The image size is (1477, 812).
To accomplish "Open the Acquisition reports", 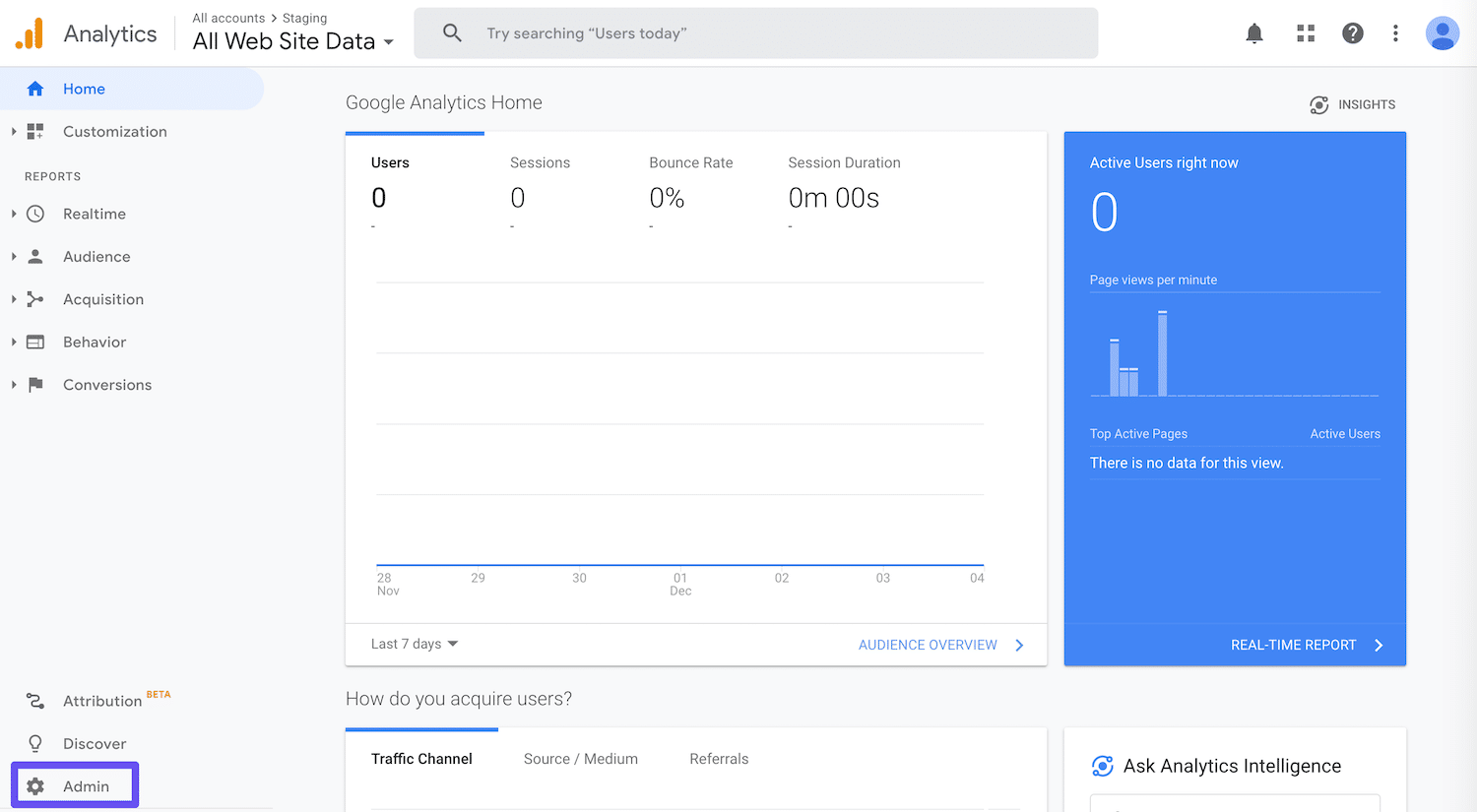I will (x=104, y=299).
